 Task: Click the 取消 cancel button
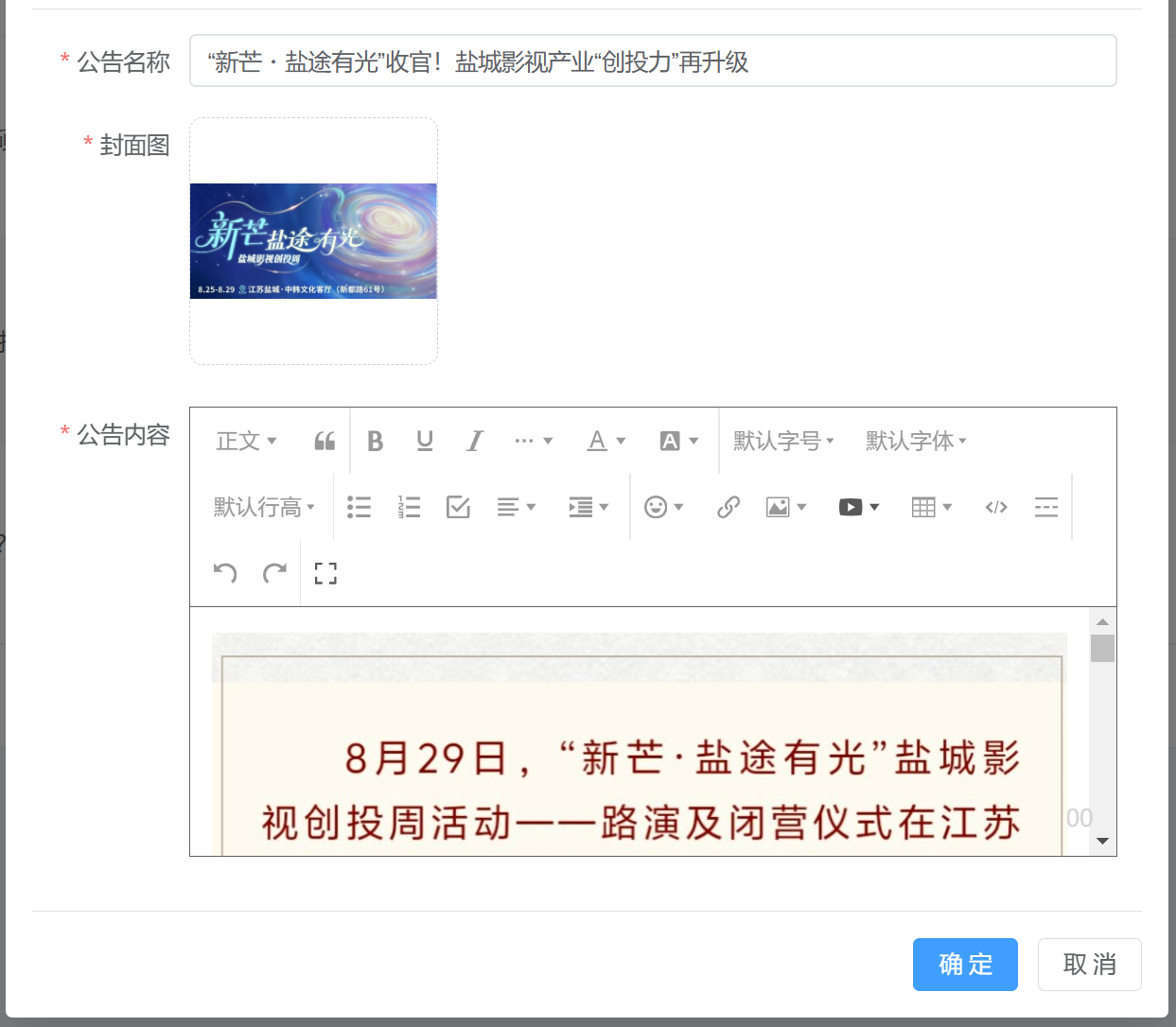[x=1089, y=965]
